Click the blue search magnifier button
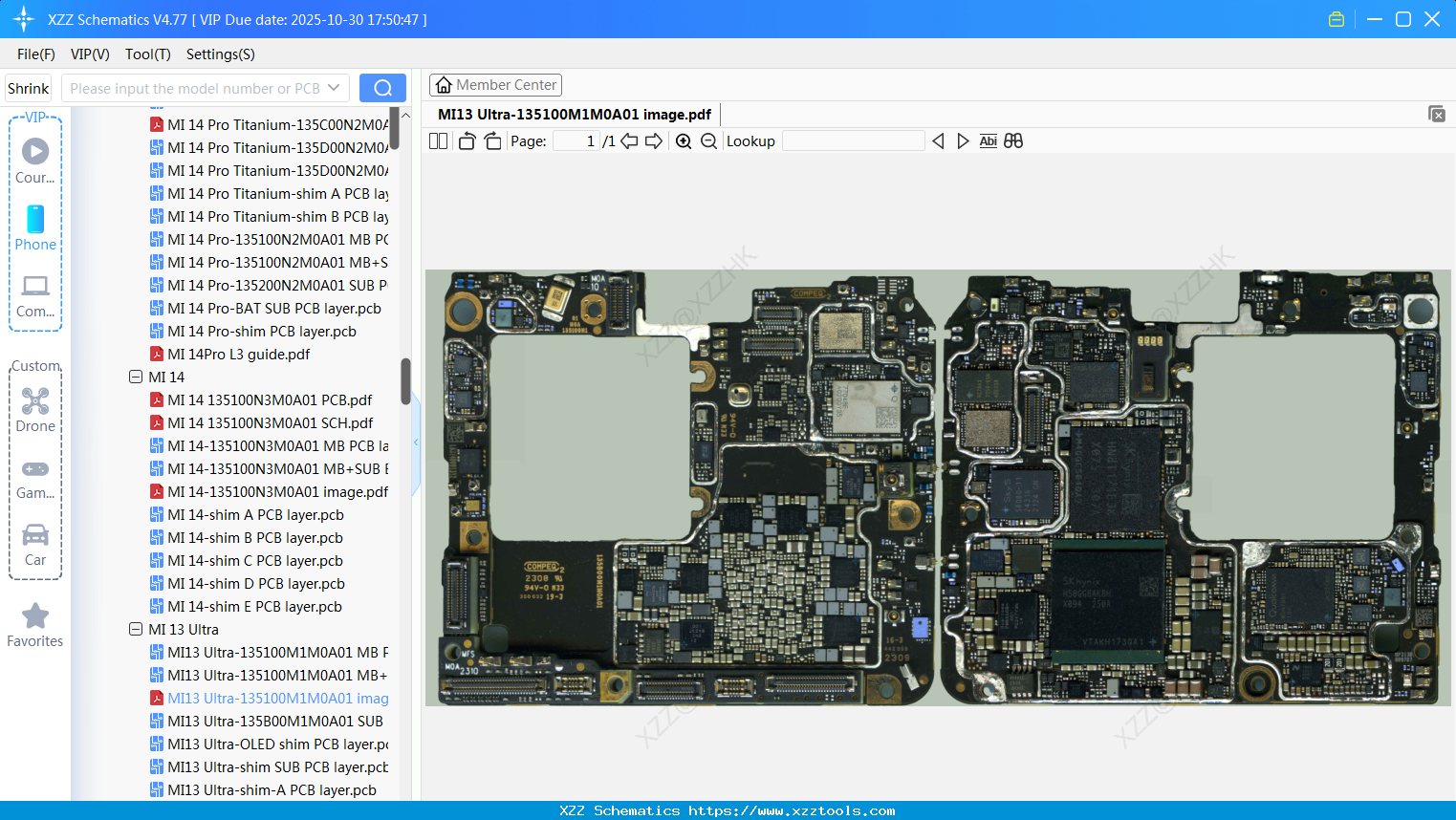This screenshot has height=820, width=1456. 382,87
